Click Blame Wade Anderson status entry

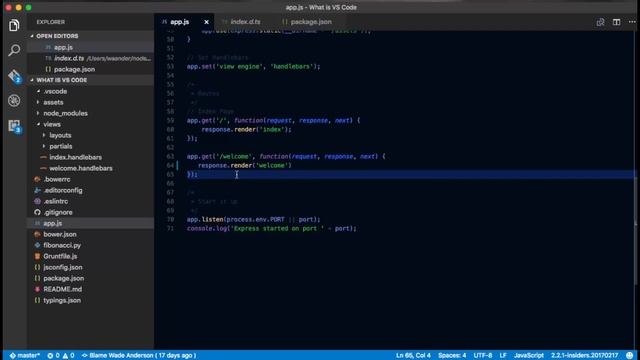click(x=139, y=356)
